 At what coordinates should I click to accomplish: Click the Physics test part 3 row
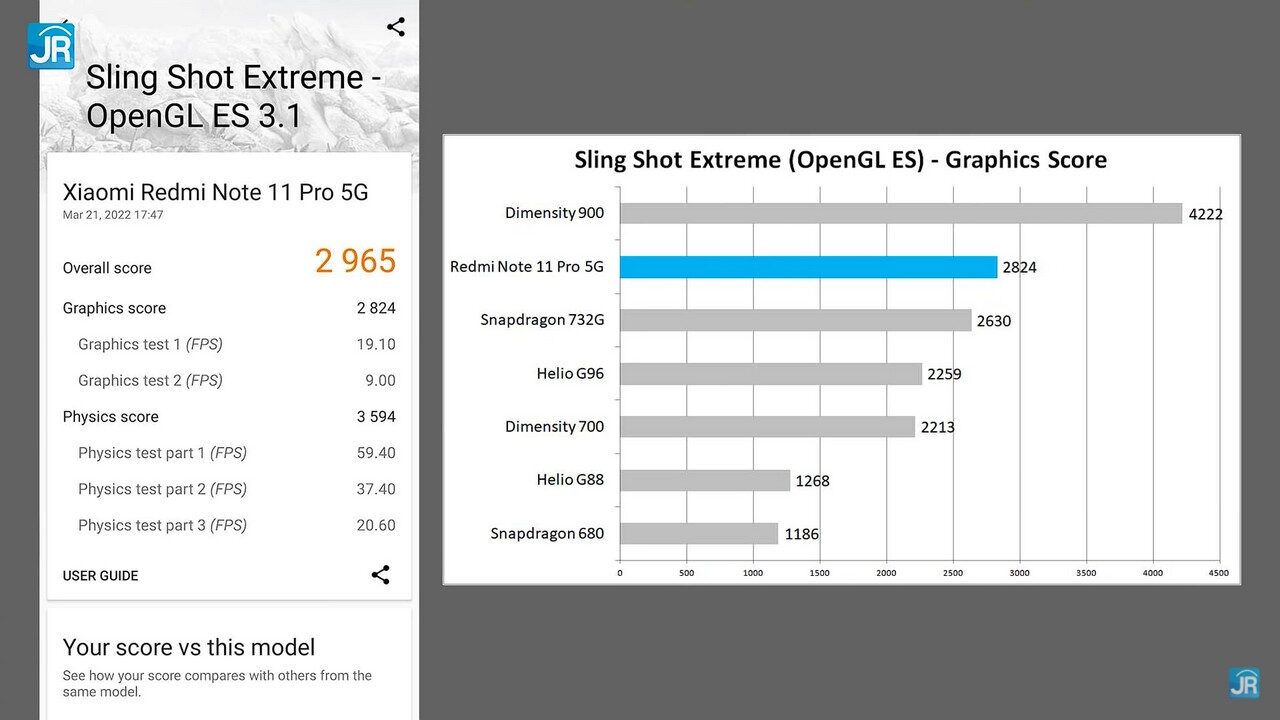click(x=229, y=525)
